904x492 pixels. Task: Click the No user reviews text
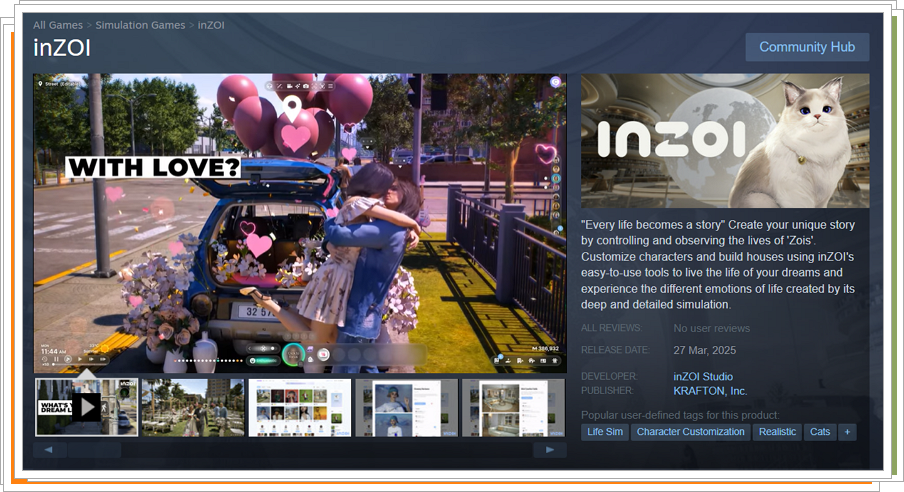coord(711,328)
